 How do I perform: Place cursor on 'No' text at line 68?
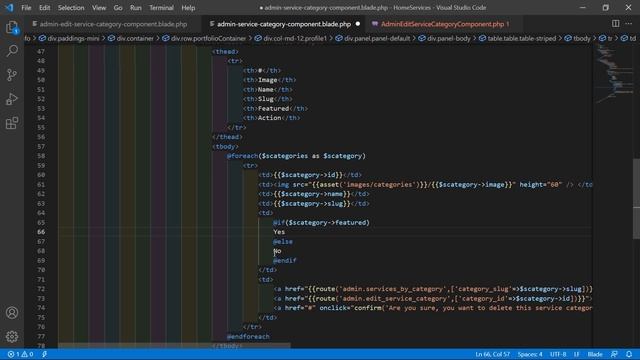tap(277, 251)
